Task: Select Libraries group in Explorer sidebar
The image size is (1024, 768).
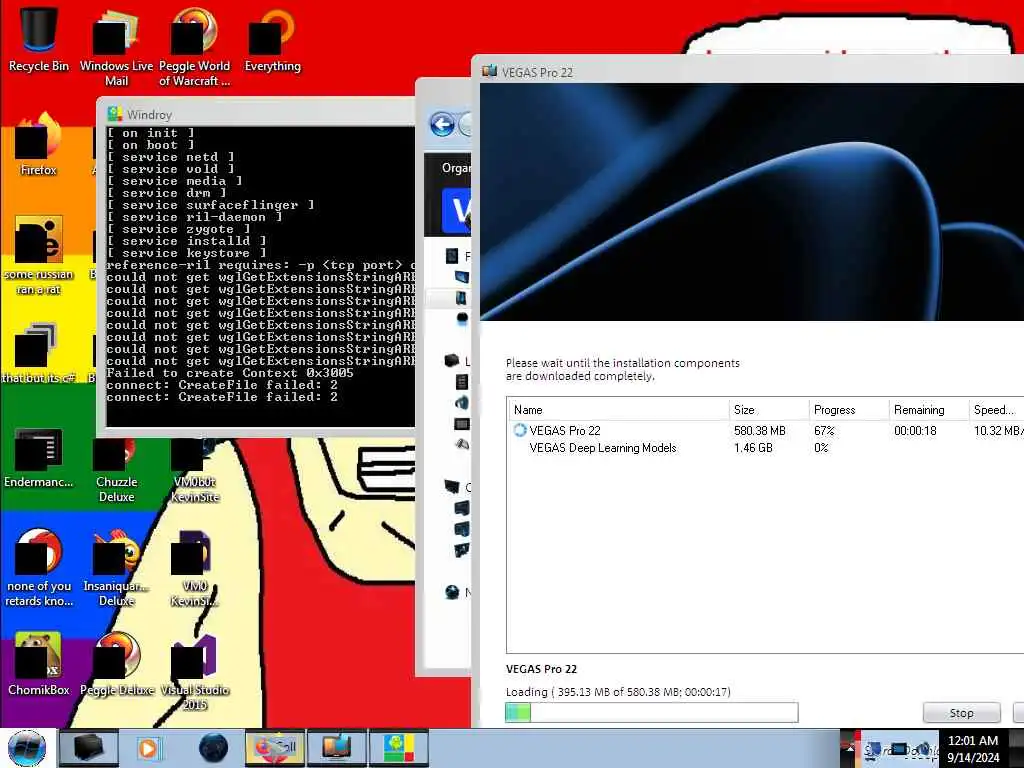Action: pyautogui.click(x=458, y=360)
